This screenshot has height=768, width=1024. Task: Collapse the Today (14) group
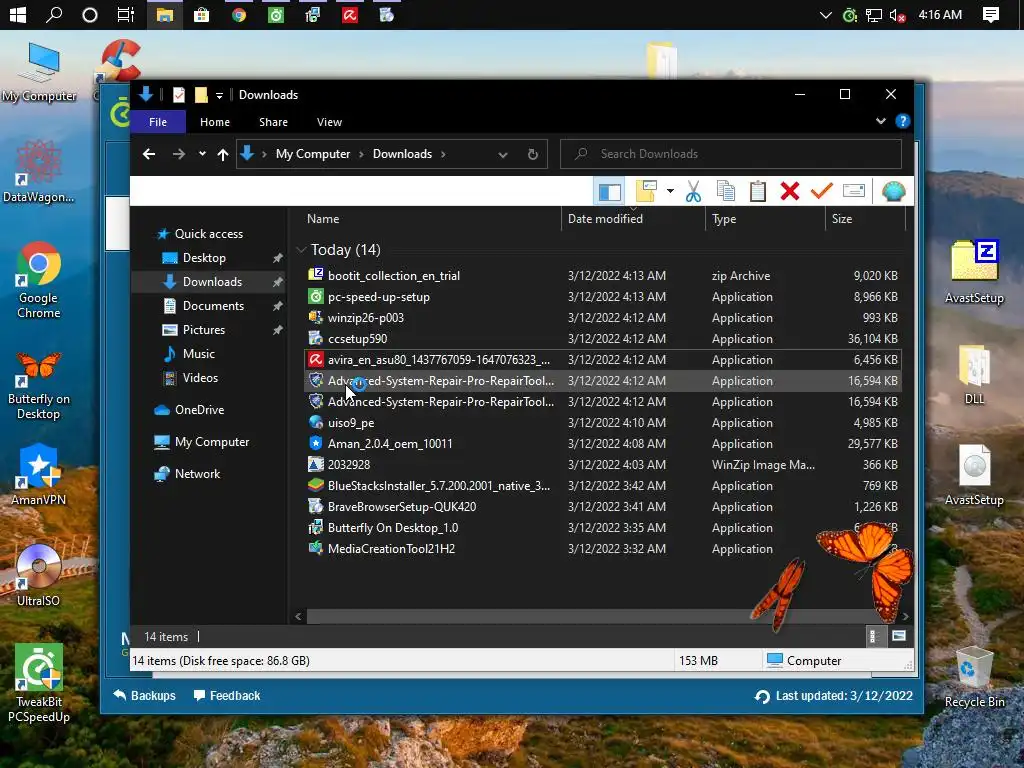tap(301, 250)
